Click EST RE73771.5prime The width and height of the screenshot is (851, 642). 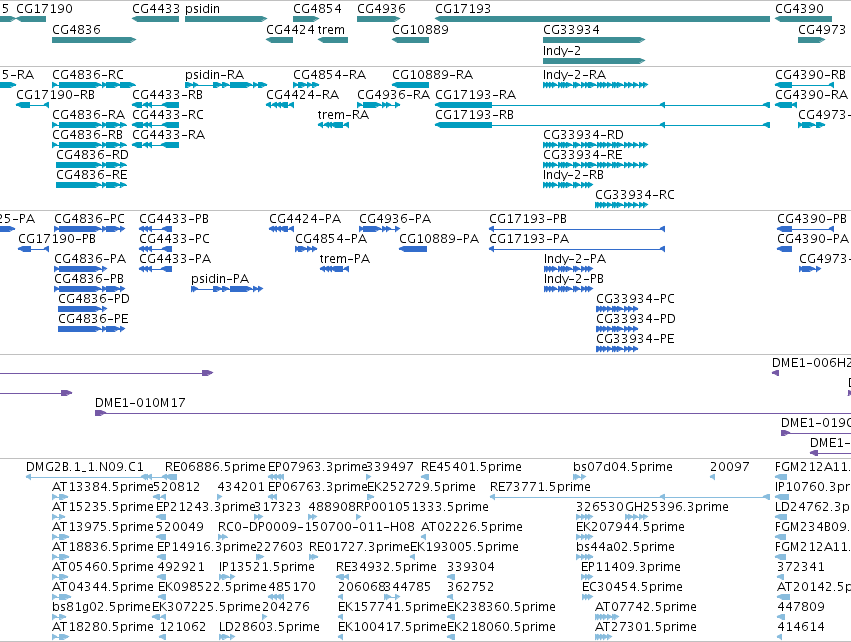(540, 487)
